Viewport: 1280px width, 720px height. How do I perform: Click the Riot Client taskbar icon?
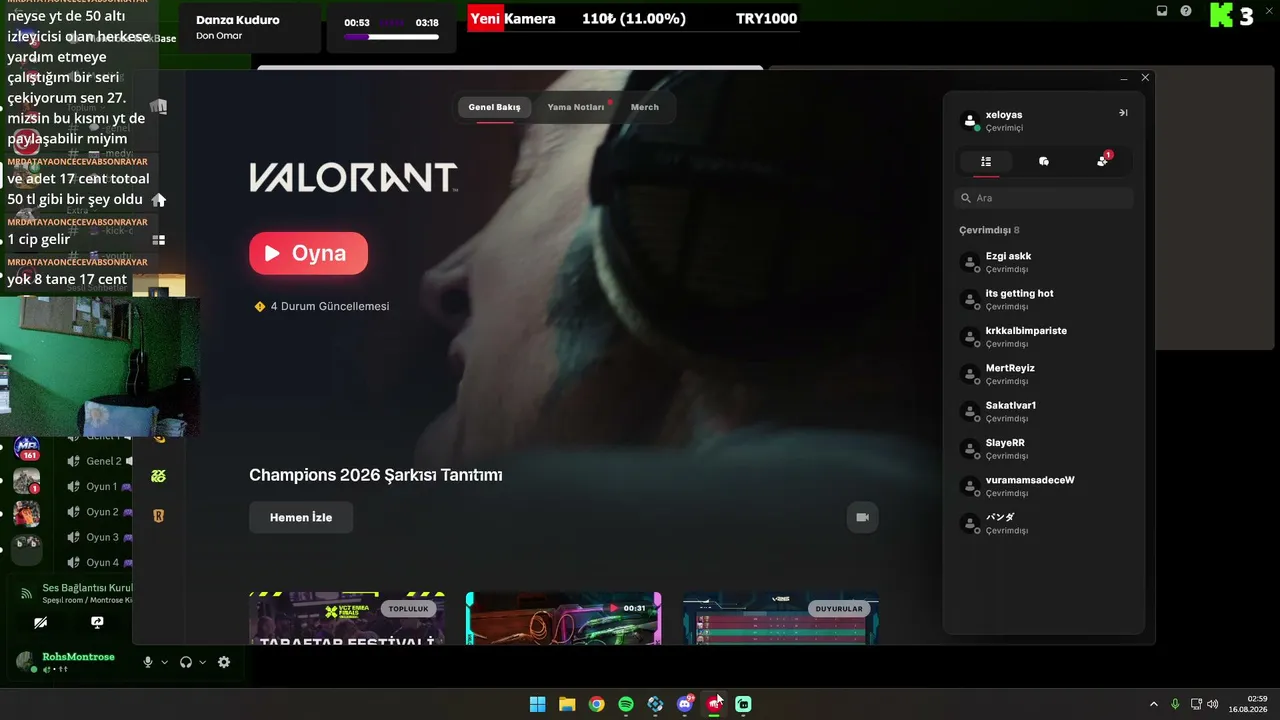pos(714,704)
